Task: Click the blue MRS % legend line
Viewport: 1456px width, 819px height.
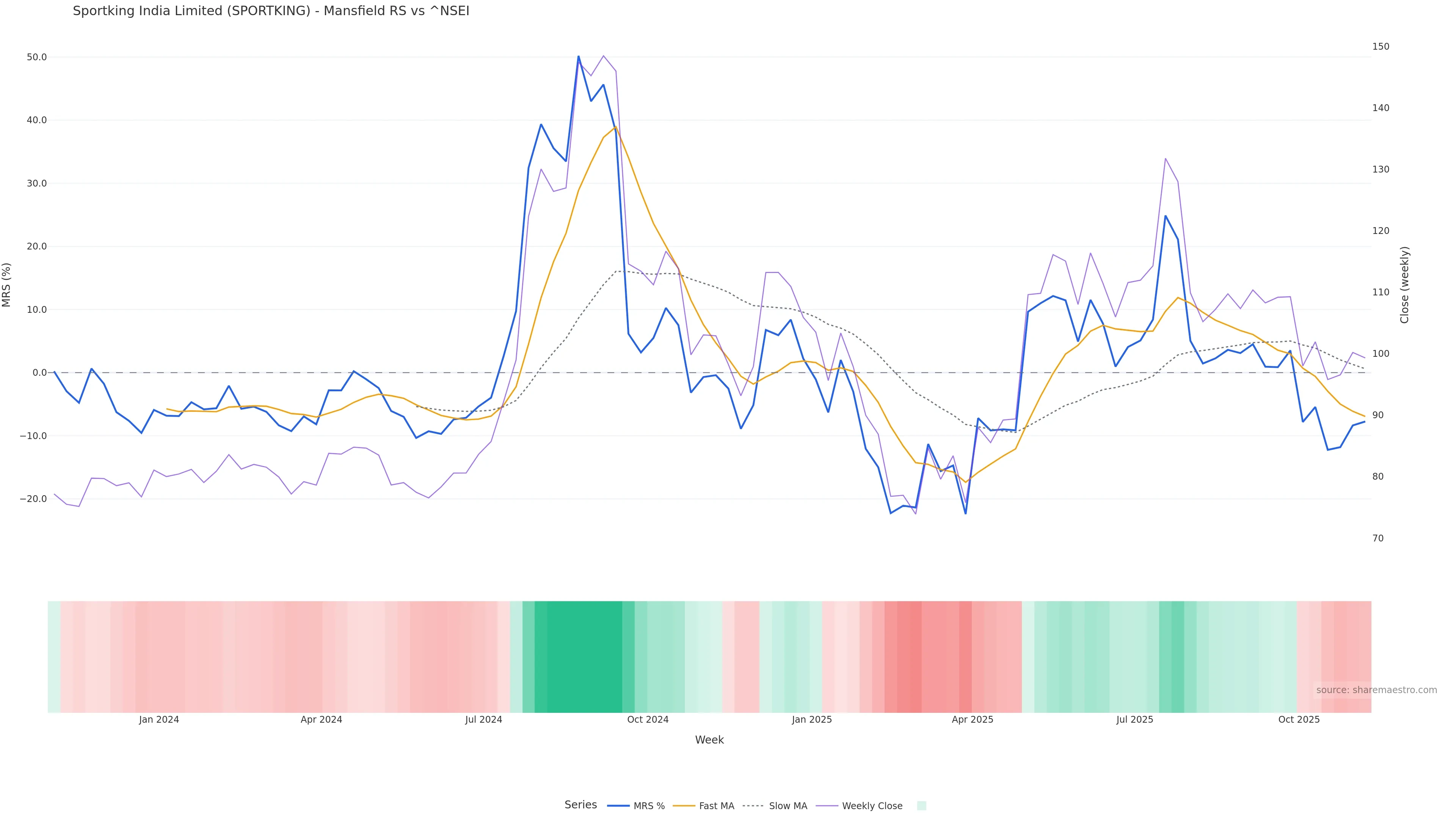Action: (618, 806)
